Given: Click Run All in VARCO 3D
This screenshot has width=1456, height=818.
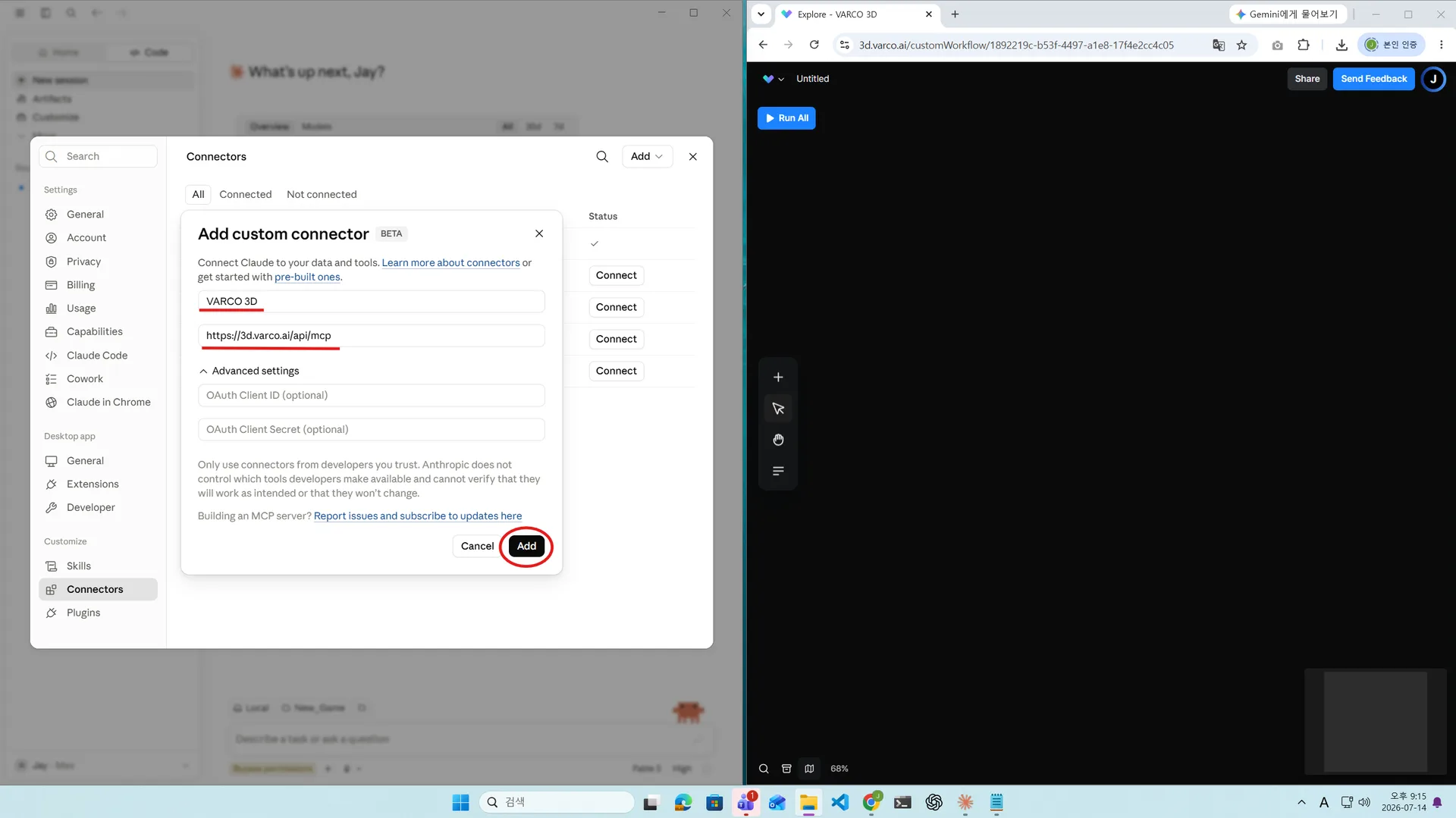Looking at the screenshot, I should tap(786, 118).
